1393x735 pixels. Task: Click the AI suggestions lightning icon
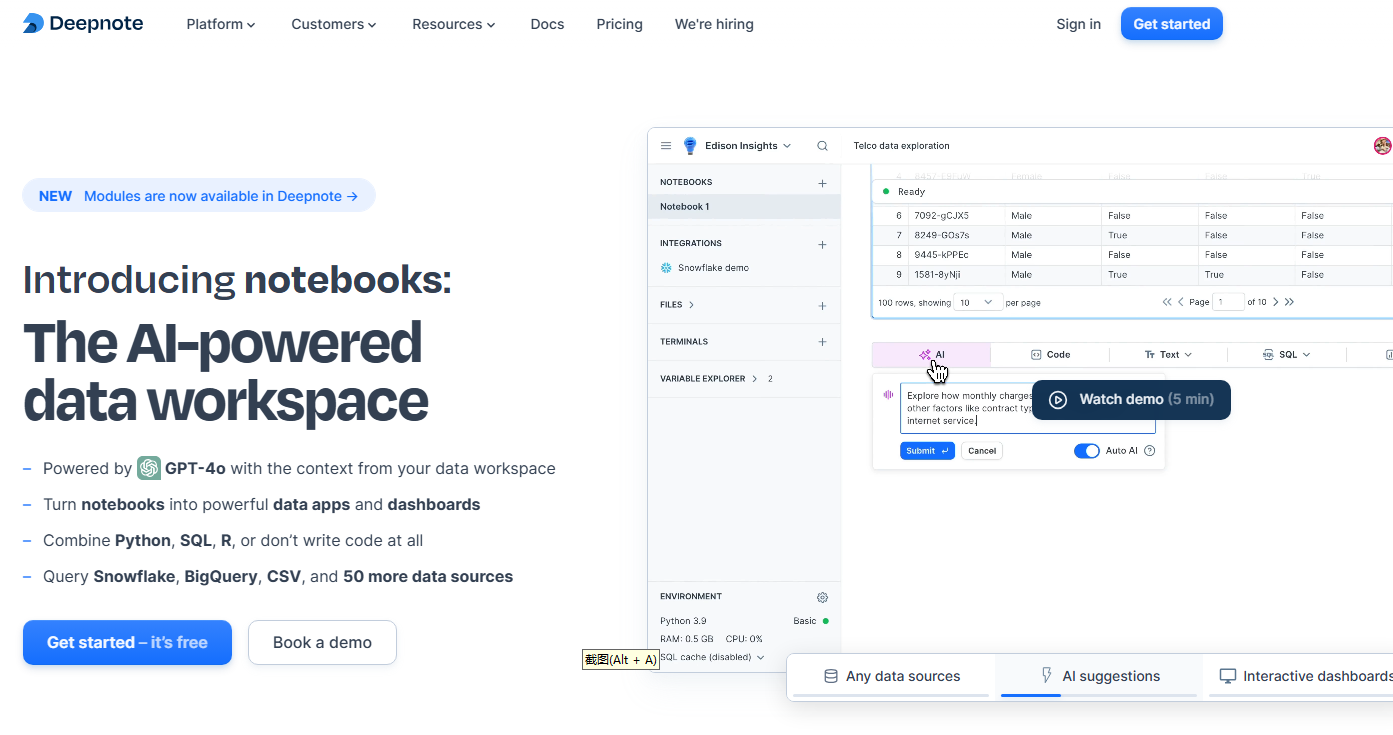coord(1047,676)
